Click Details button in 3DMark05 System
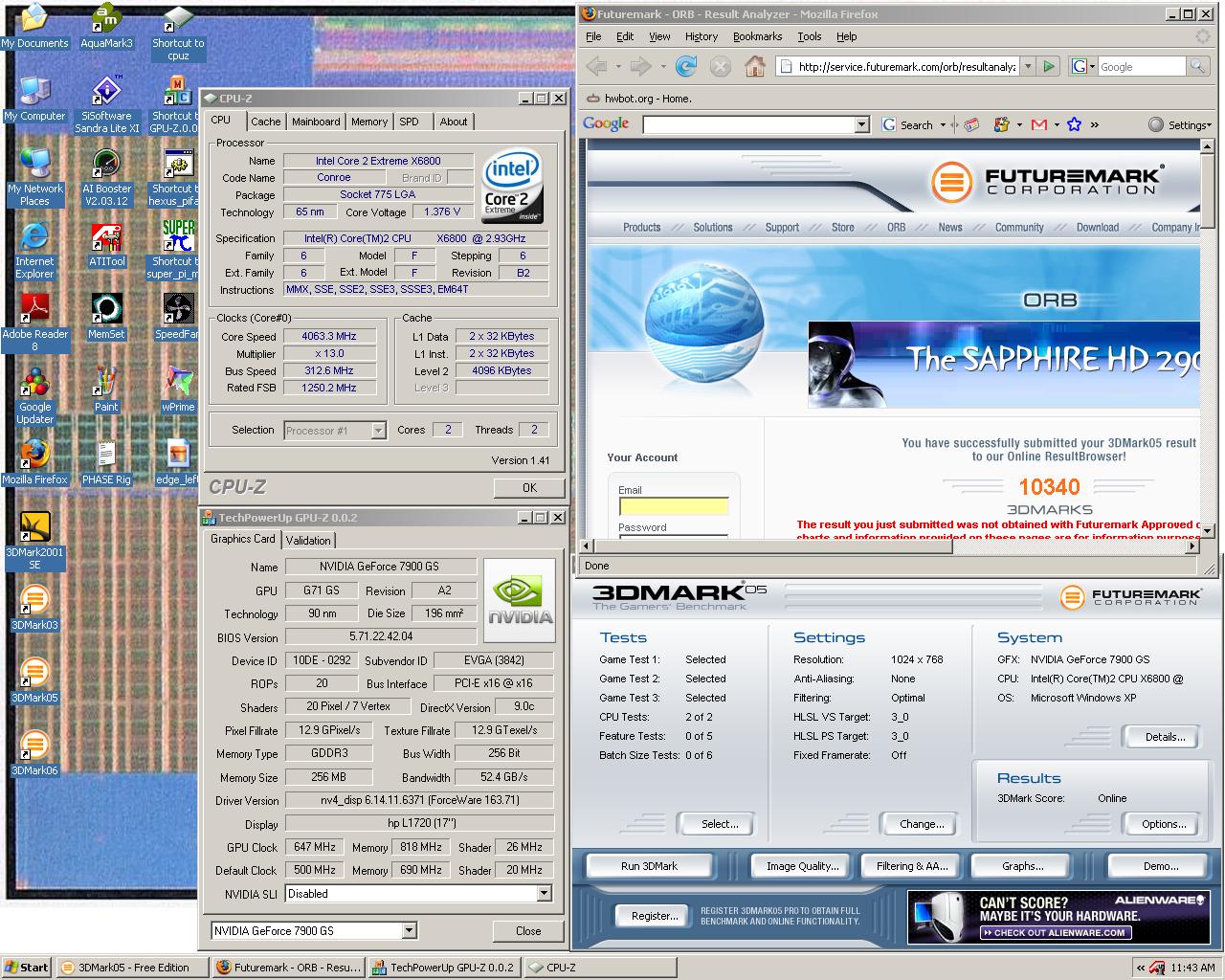The width and height of the screenshot is (1225, 980). click(x=1165, y=736)
